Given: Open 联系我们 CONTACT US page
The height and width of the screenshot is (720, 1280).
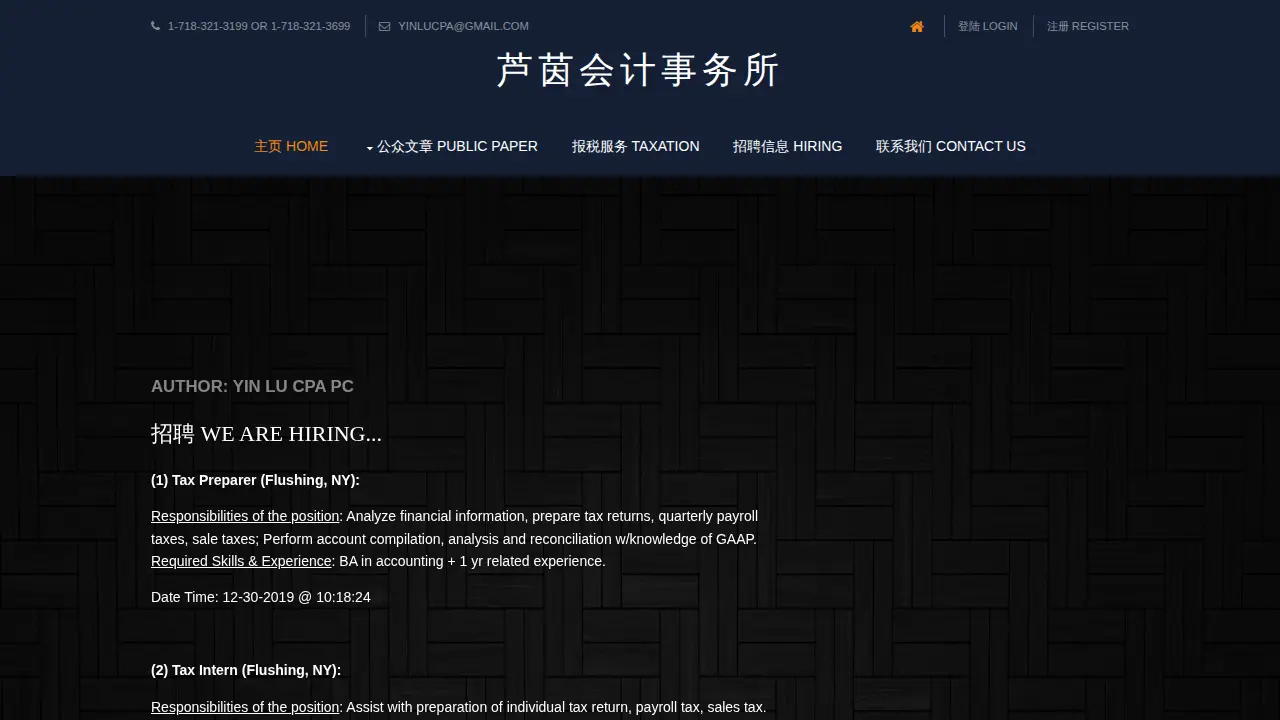Looking at the screenshot, I should tap(950, 146).
